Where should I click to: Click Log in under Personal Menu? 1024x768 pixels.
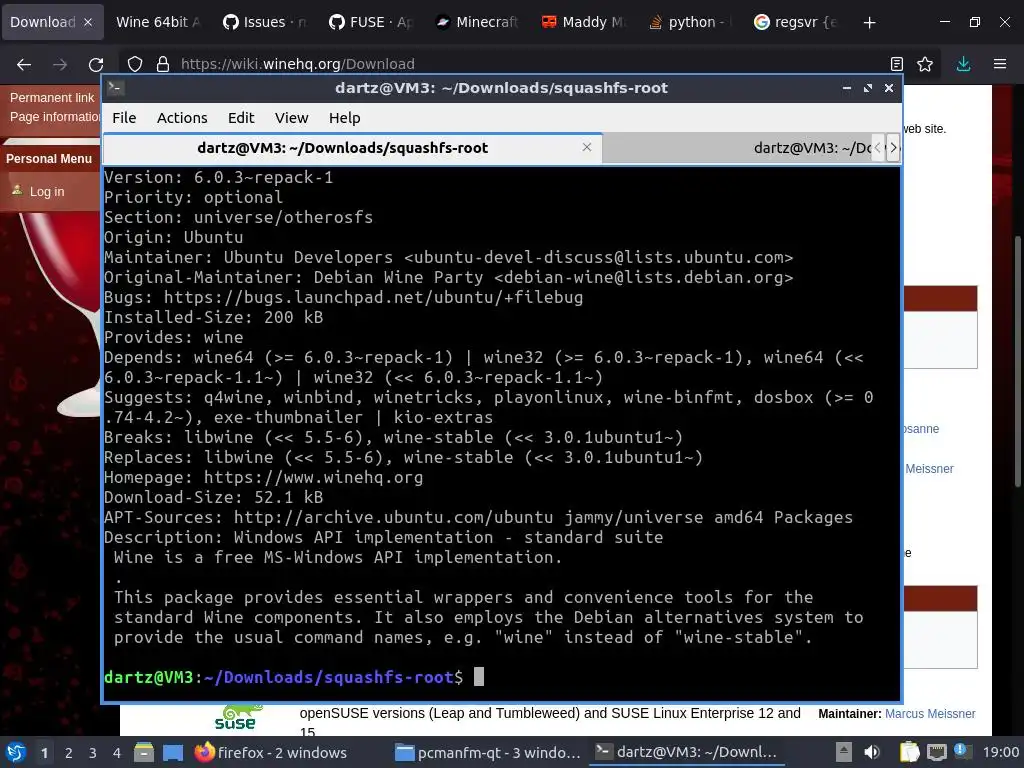coord(47,191)
